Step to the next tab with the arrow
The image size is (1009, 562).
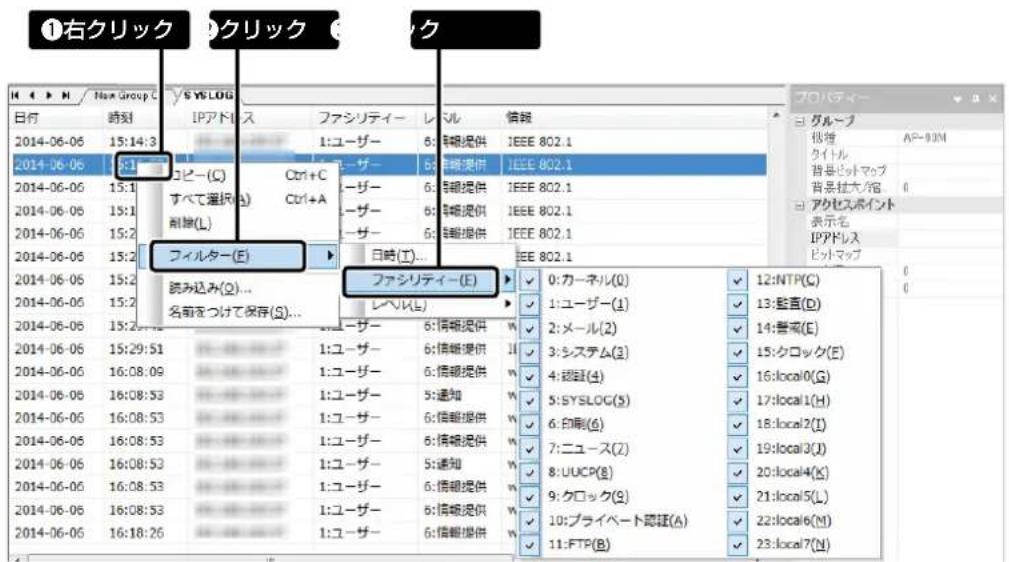coord(49,95)
